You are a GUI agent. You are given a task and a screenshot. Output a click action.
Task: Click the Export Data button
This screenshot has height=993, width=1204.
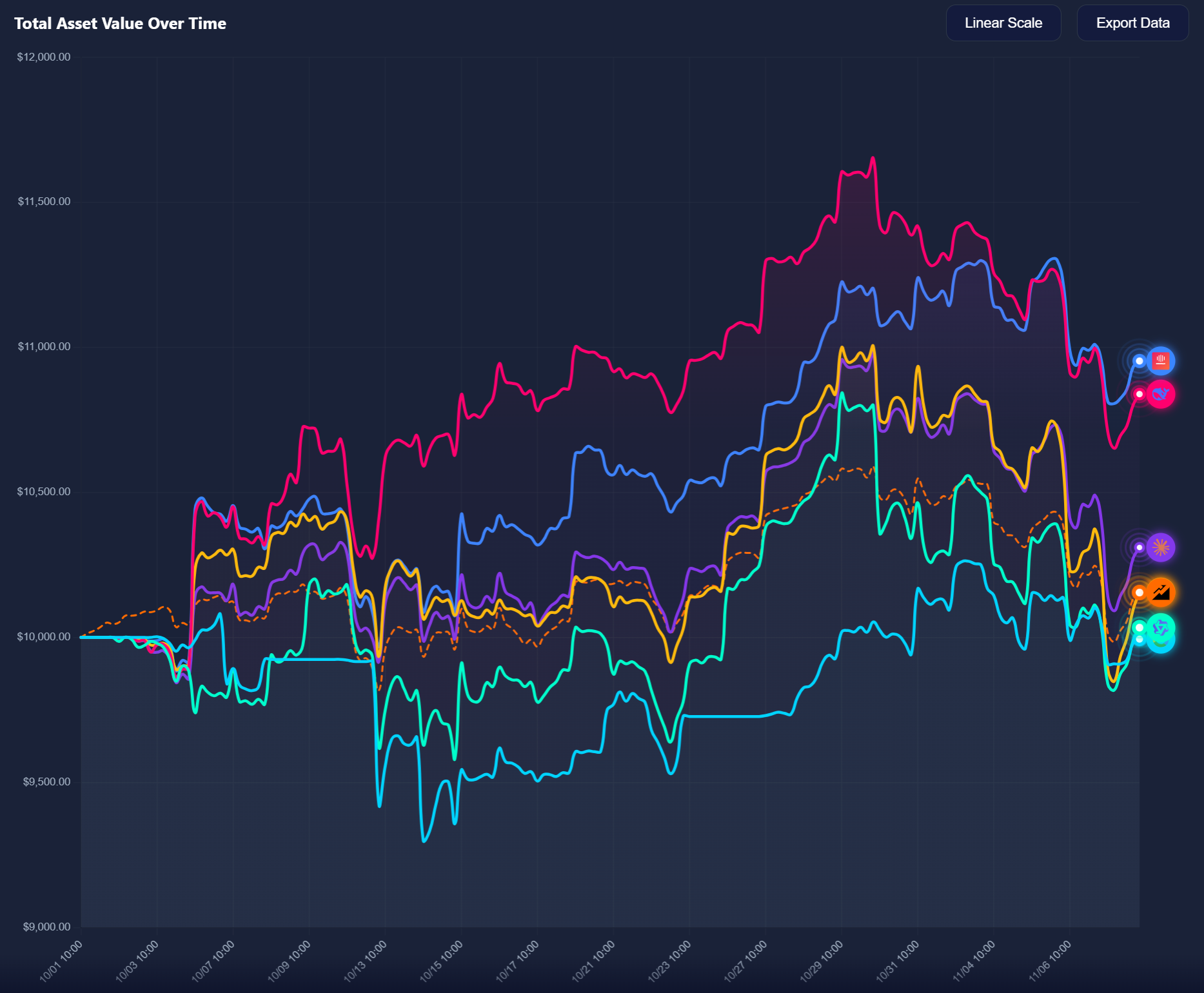1132,23
